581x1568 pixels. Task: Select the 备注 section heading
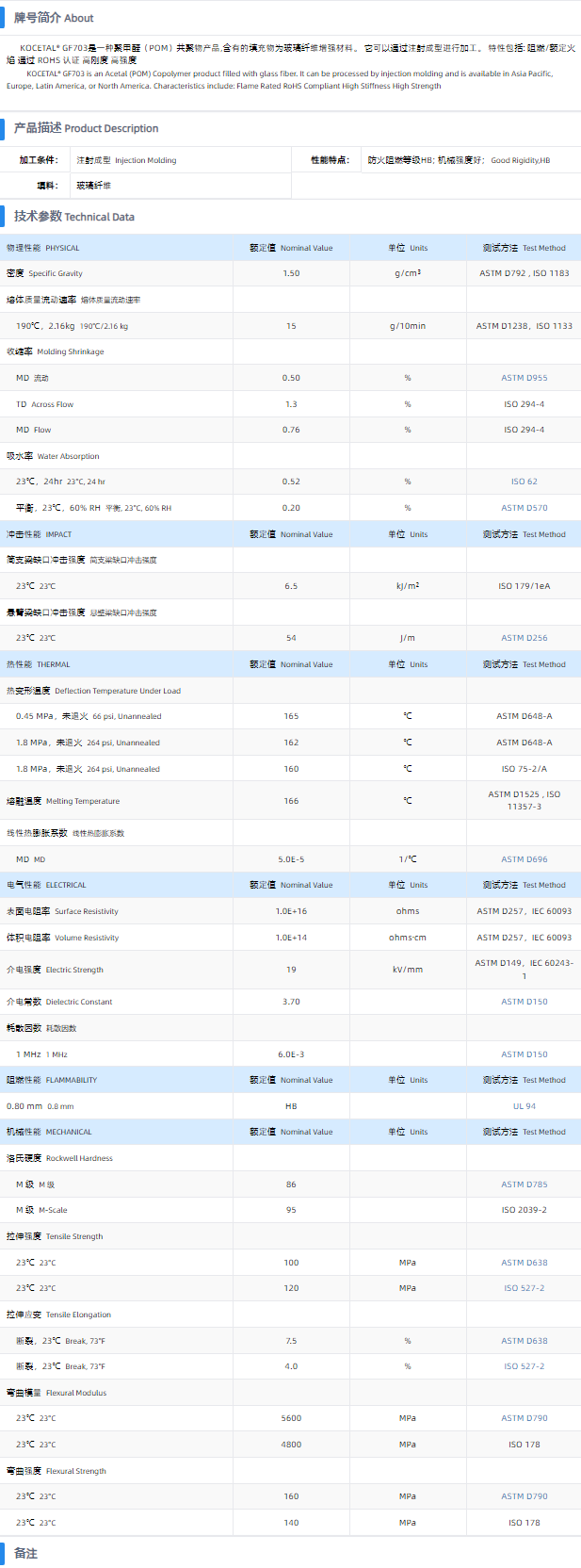(25, 1553)
